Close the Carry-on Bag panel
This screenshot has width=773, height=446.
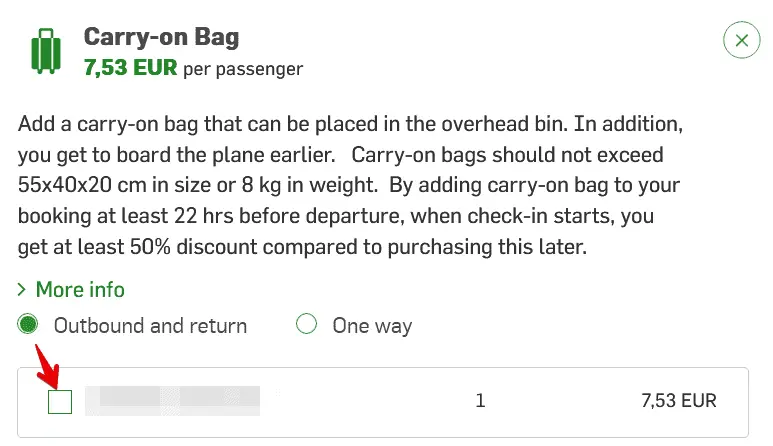point(741,41)
